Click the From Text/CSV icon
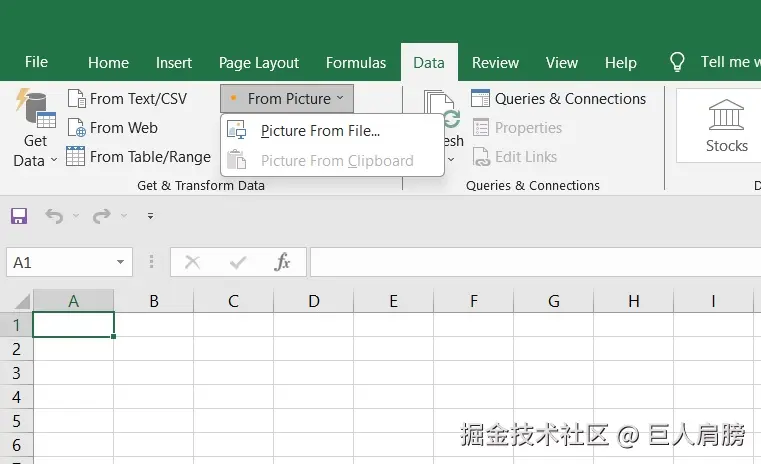Viewport: 761px width, 464px height. pos(77,99)
